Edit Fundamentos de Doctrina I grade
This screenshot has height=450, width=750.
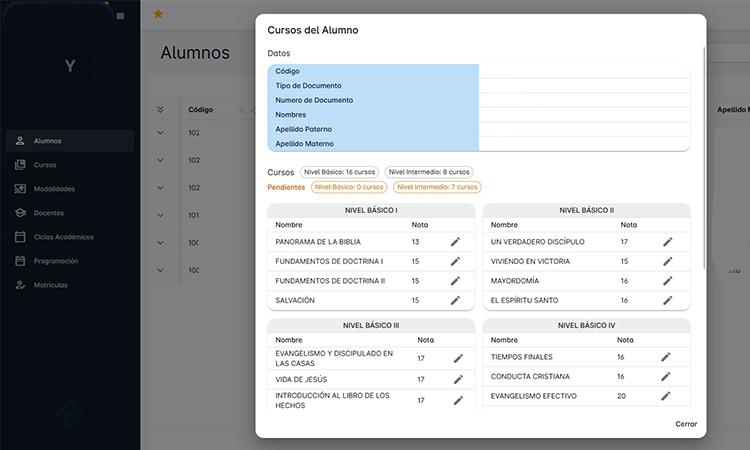tap(455, 261)
